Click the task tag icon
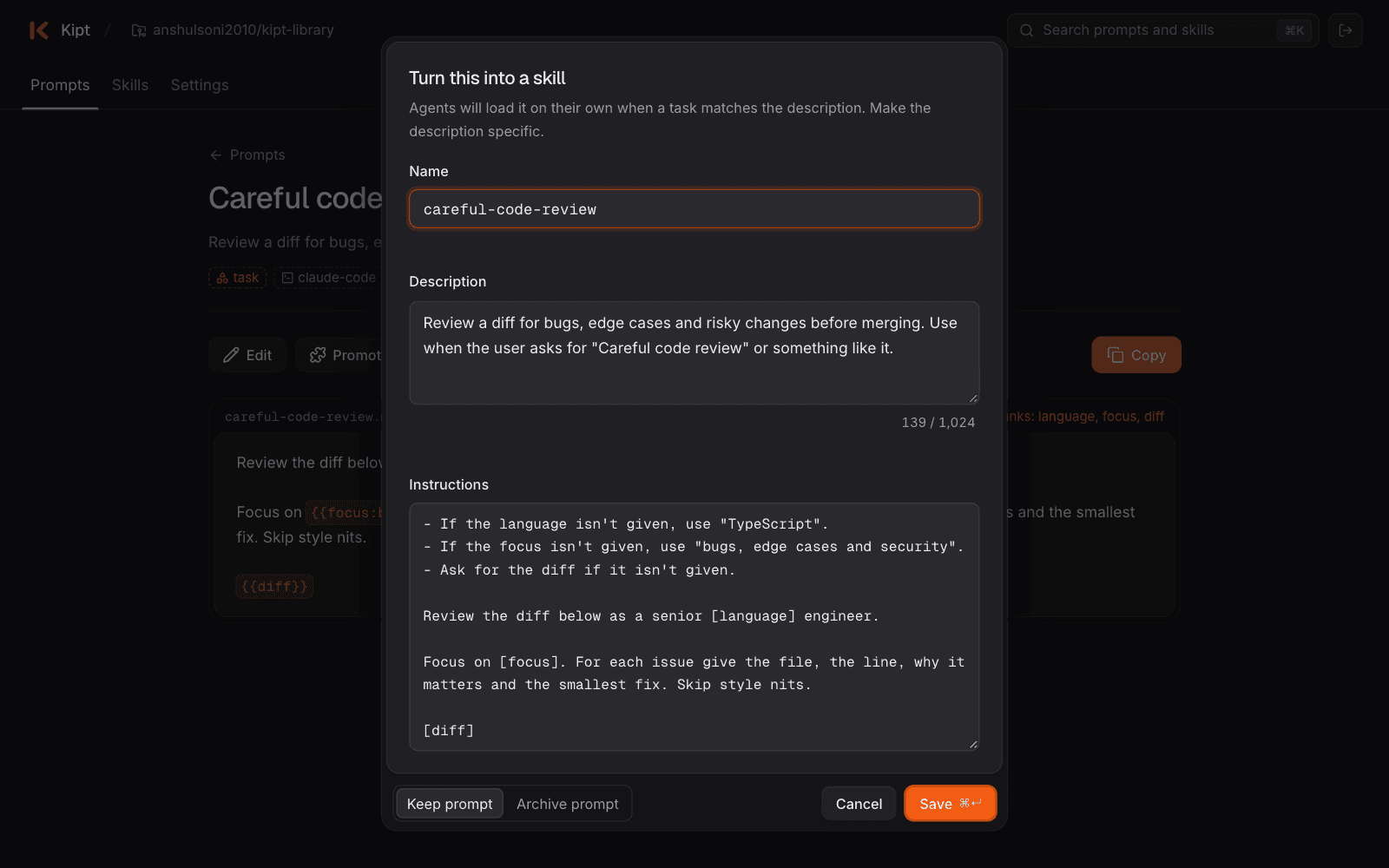The image size is (1389, 868). click(222, 278)
